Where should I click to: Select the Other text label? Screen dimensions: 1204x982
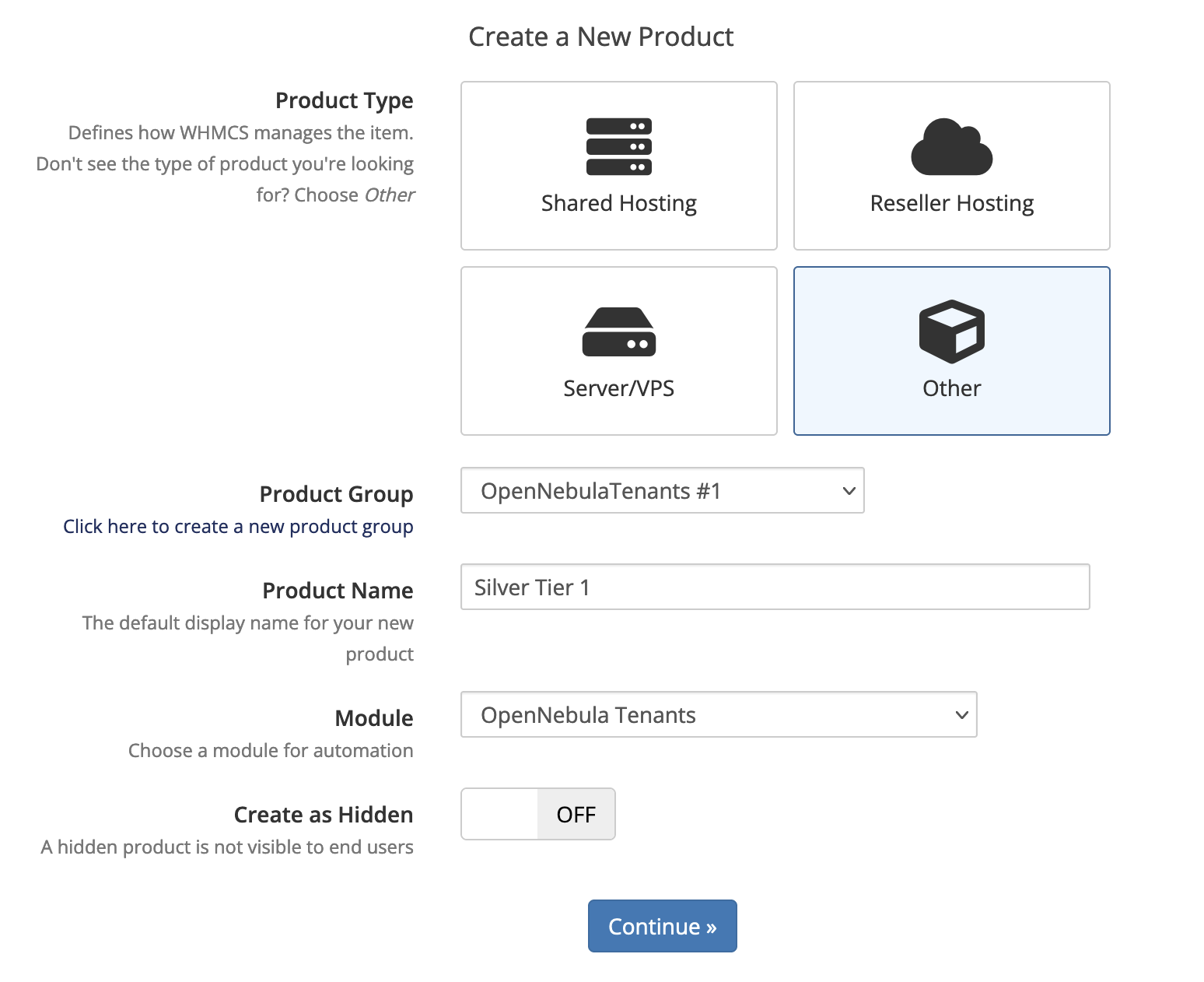951,388
